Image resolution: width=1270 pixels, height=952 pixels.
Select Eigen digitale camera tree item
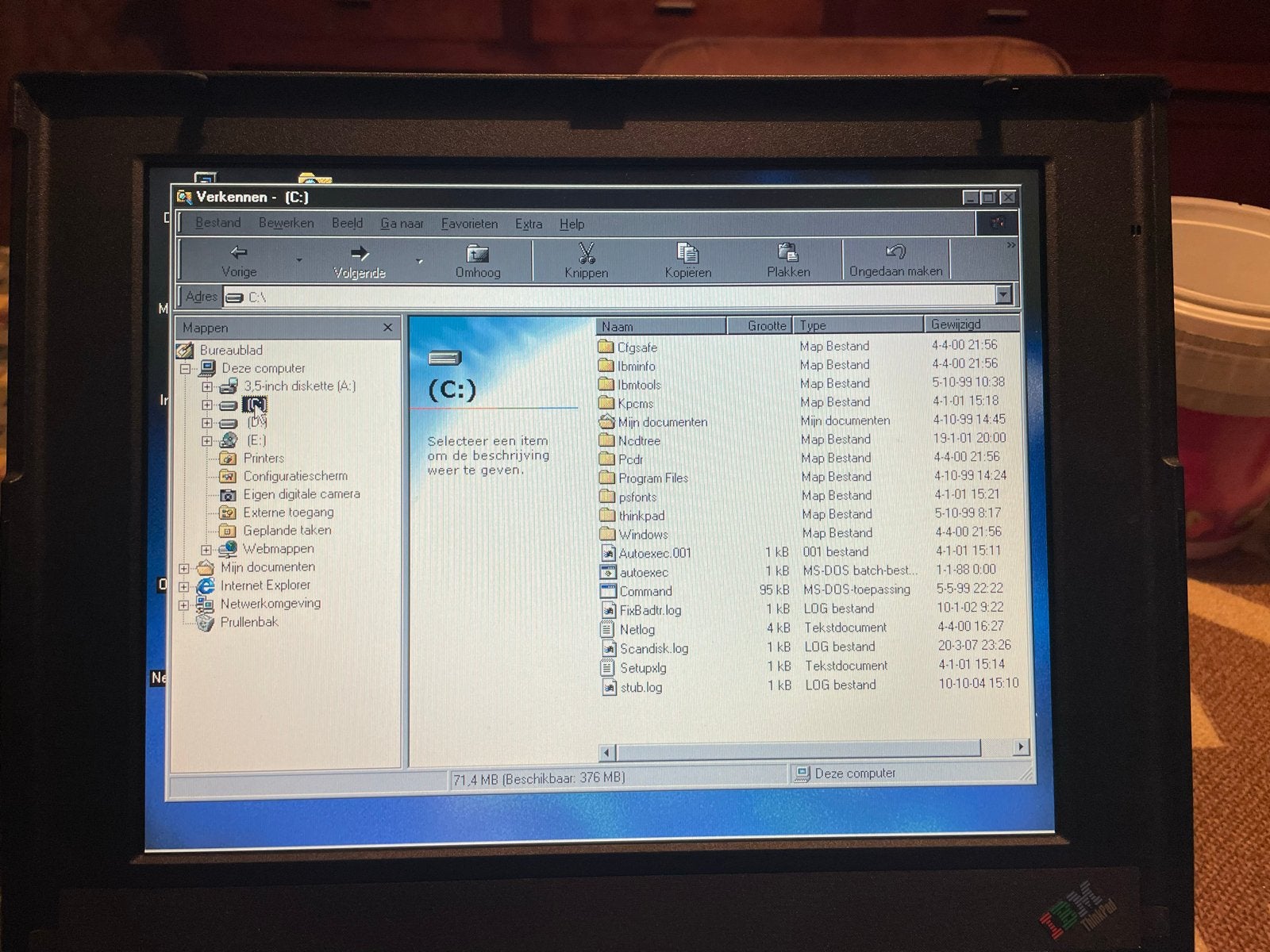tap(302, 493)
